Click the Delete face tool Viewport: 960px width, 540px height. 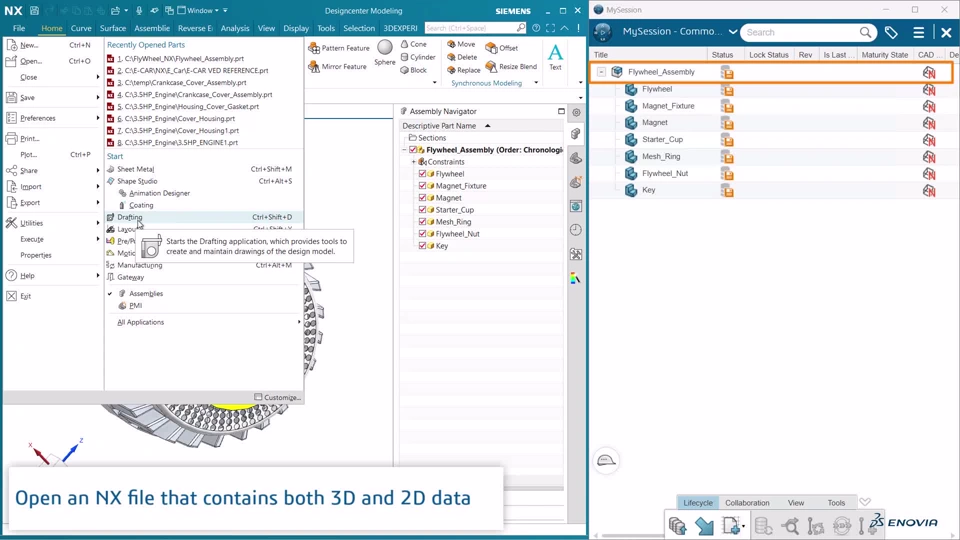tap(462, 57)
